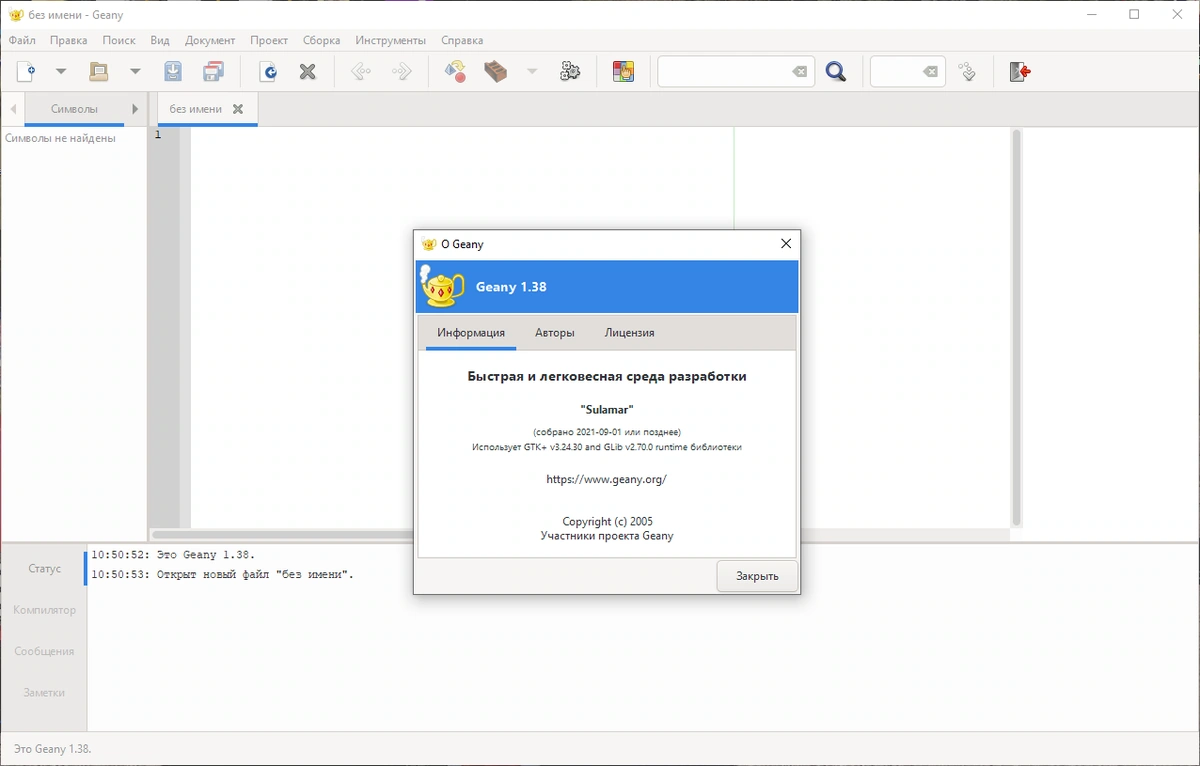Maximize the Geany main window
The height and width of the screenshot is (766, 1200).
(x=1133, y=14)
